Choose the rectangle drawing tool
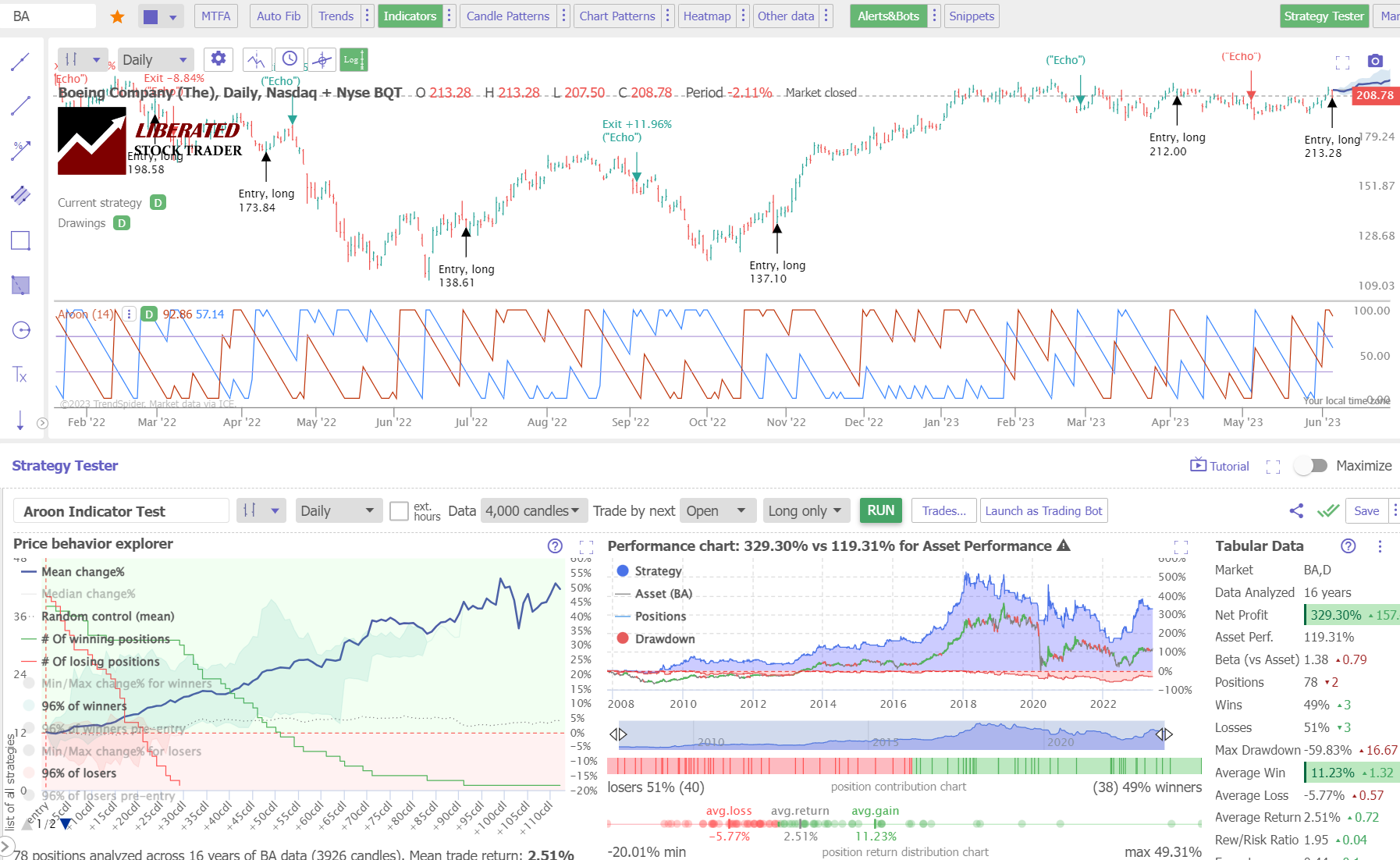The height and width of the screenshot is (860, 1400). 20,240
